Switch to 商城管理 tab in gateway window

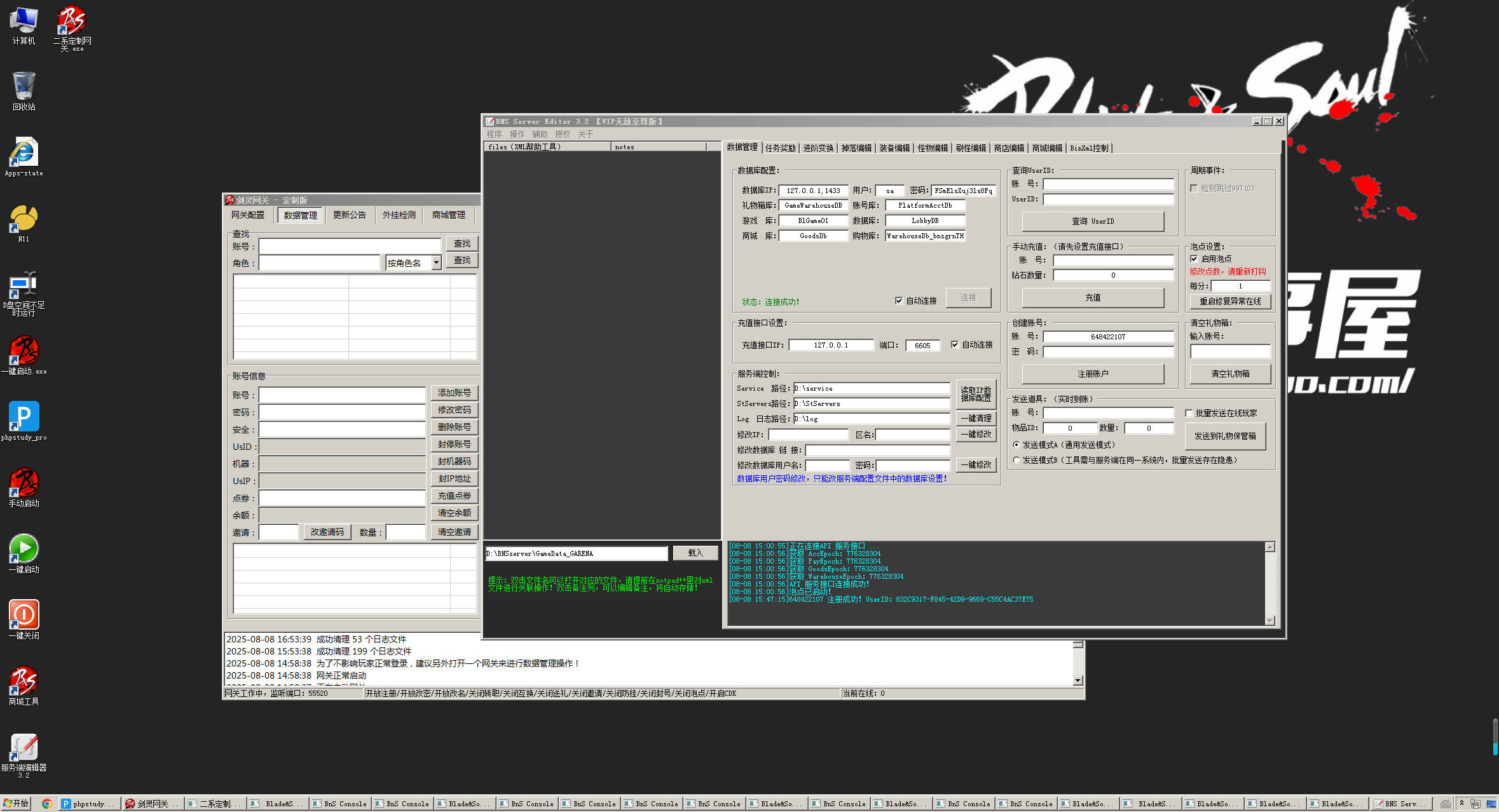tap(449, 215)
